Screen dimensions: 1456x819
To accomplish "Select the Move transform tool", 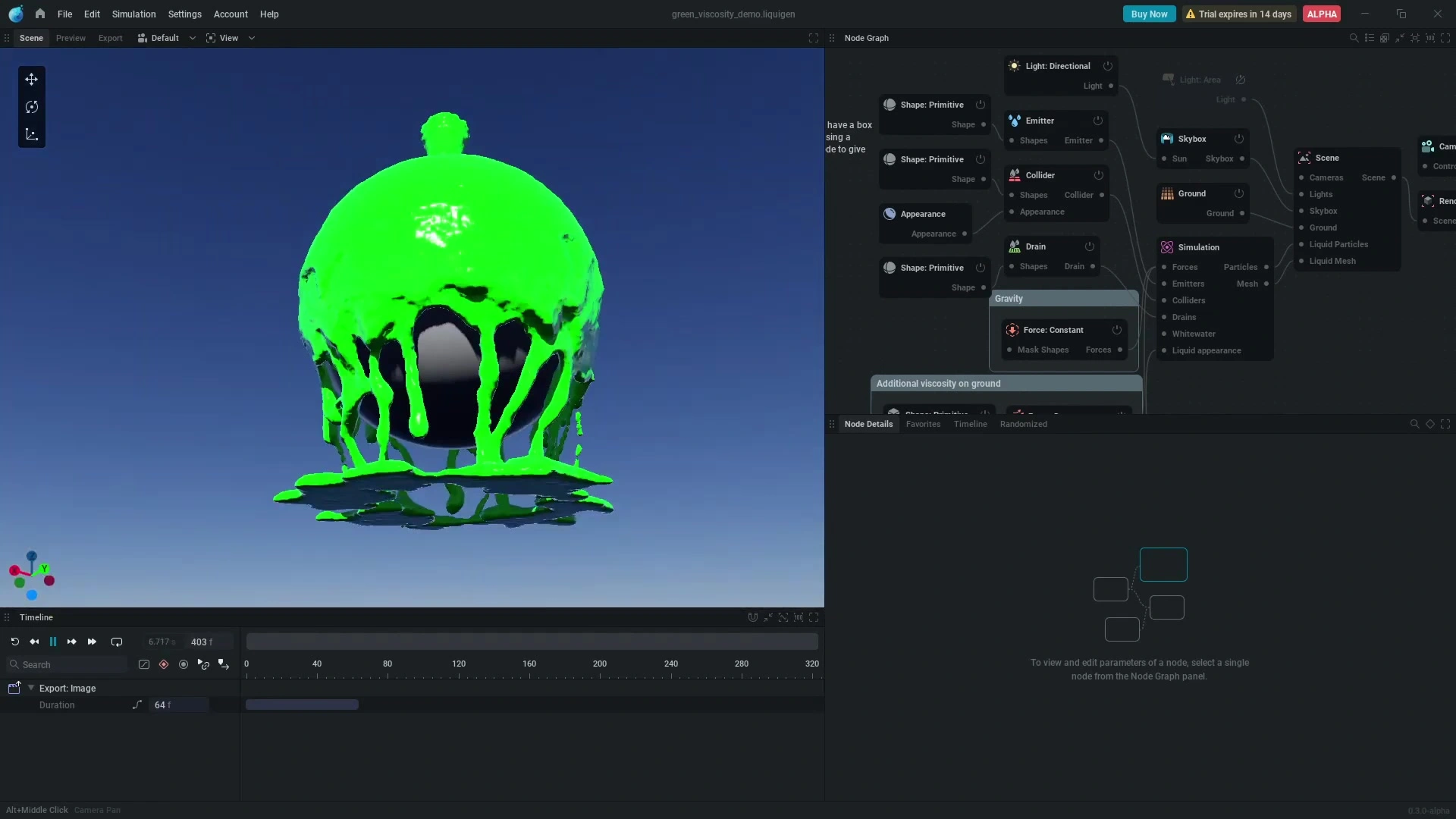I will coord(31,80).
